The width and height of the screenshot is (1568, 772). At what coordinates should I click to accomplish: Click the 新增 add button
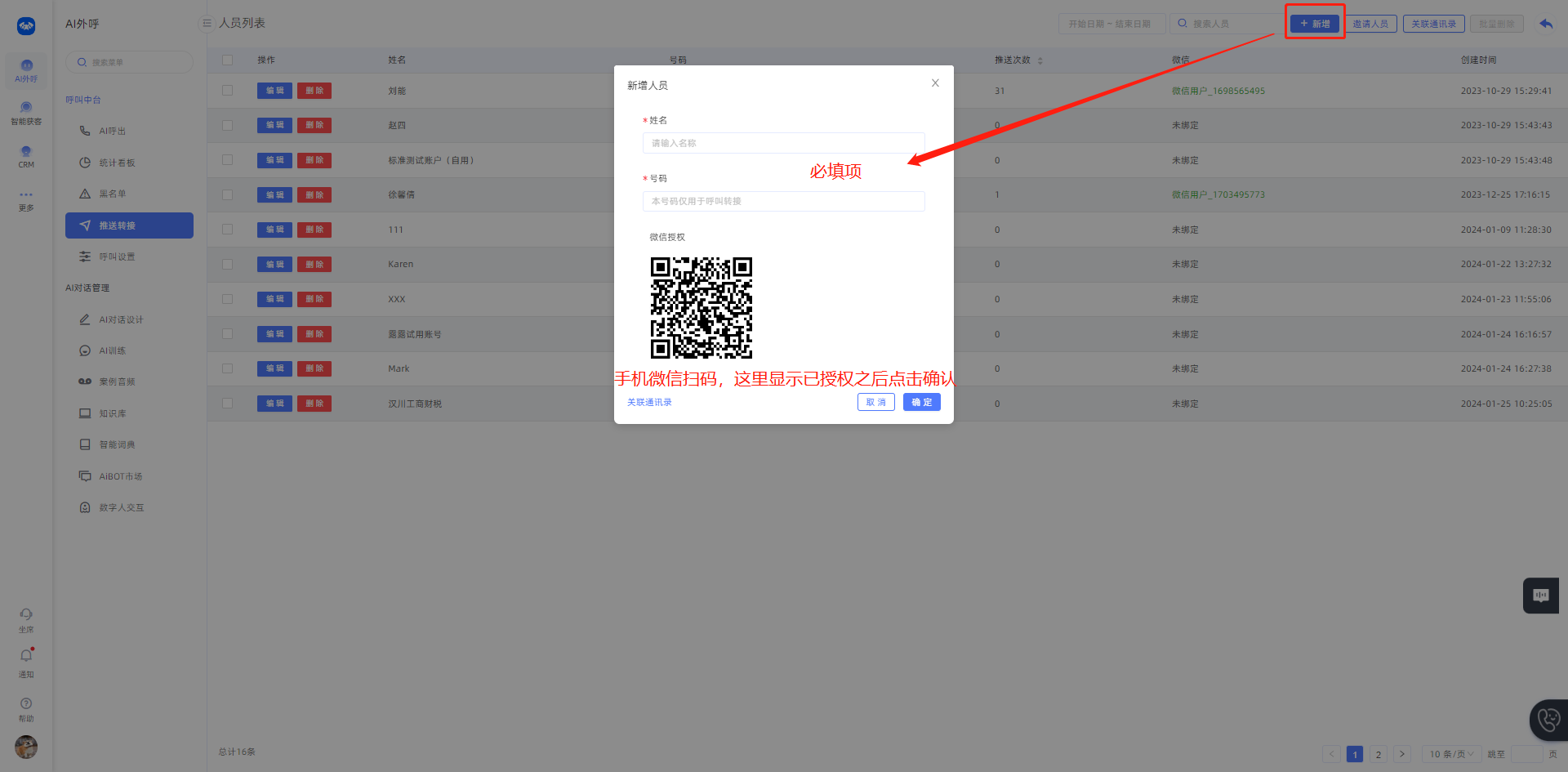click(x=1315, y=24)
